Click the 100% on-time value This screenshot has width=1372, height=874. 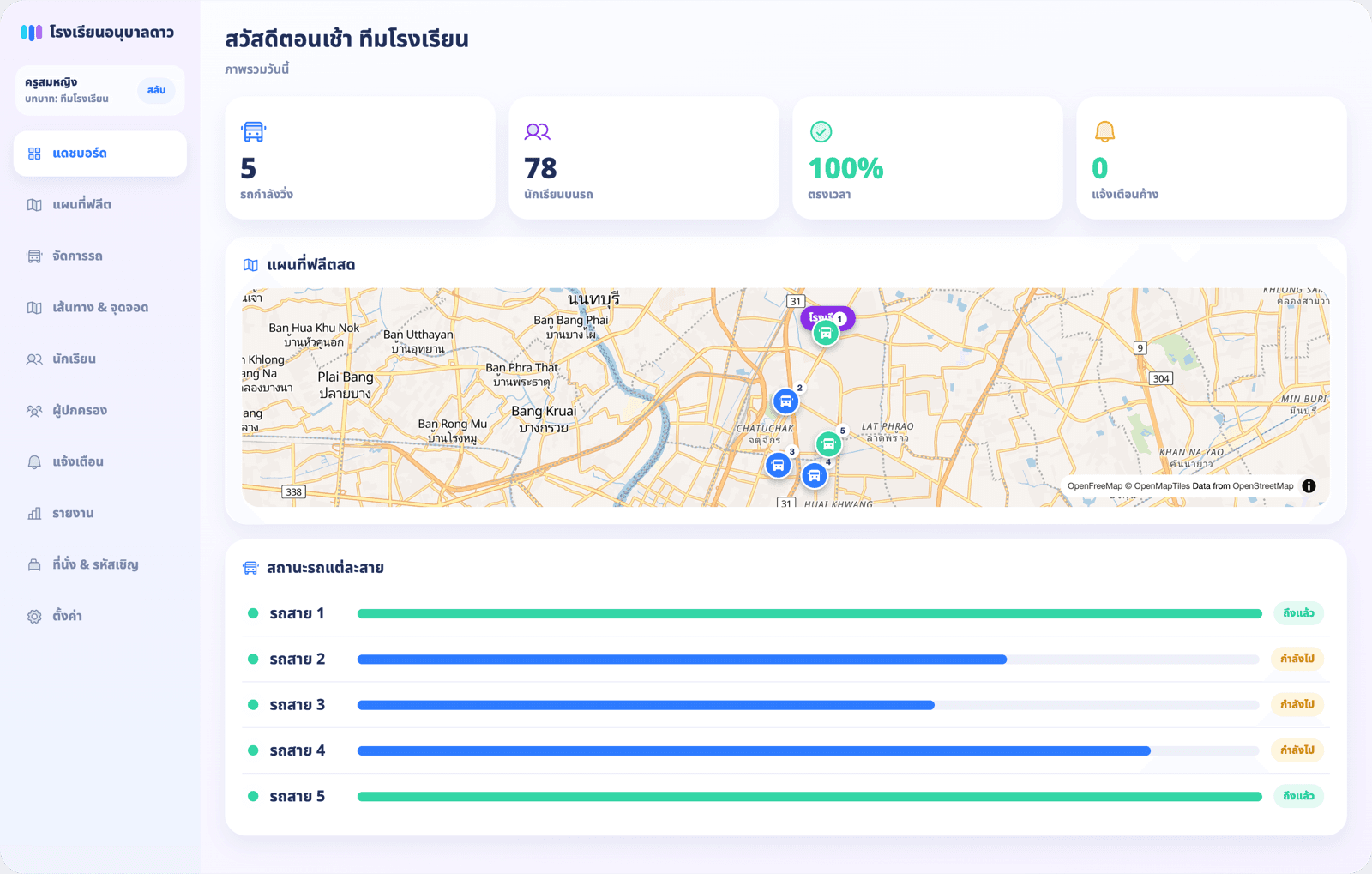tap(845, 168)
